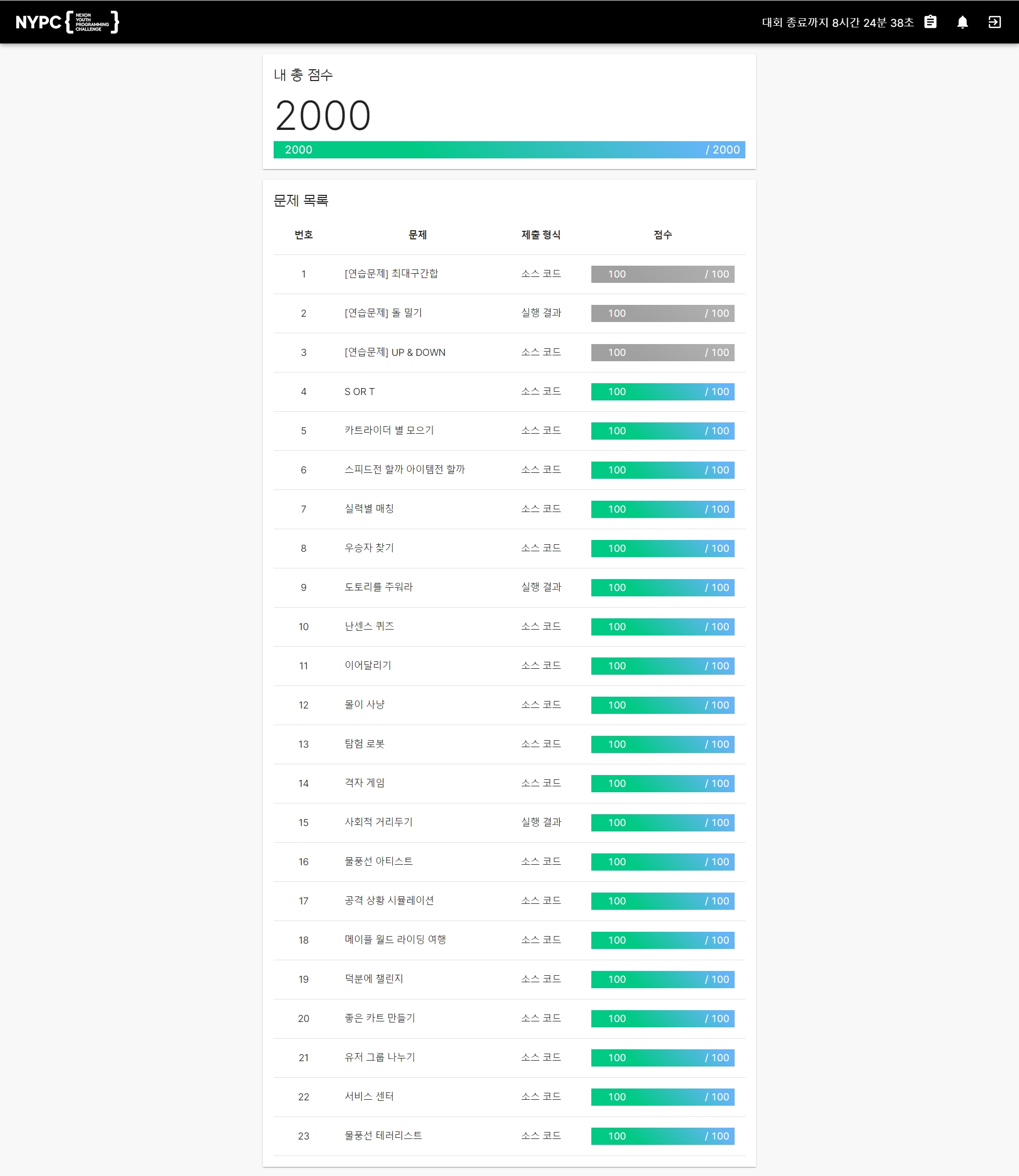Select the 덕분에 챌린지 problem
This screenshot has height=1176, width=1019.
373,979
